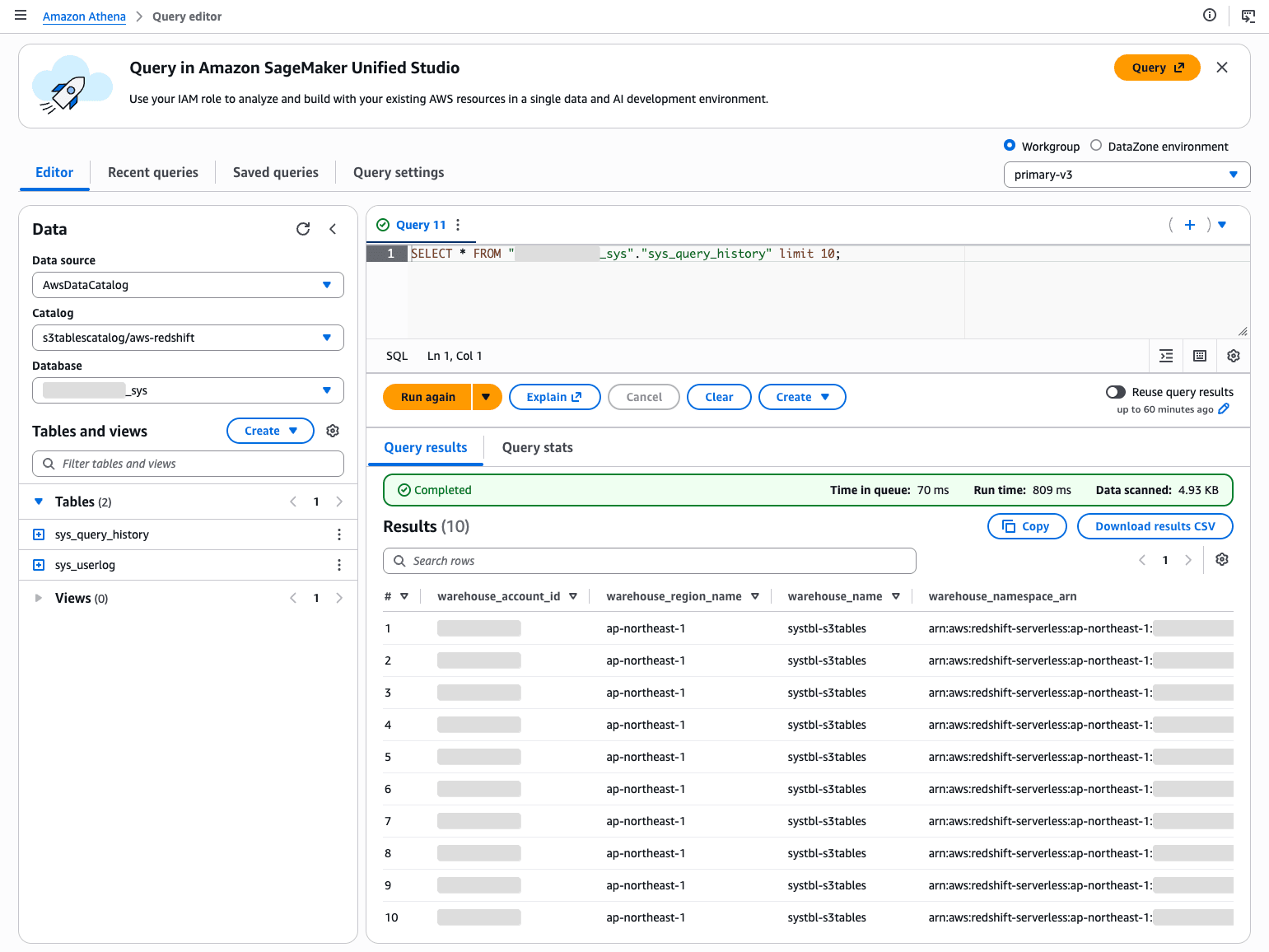Open the hamburger navigation menu
Screen dimensions: 1269x952
click(x=21, y=16)
